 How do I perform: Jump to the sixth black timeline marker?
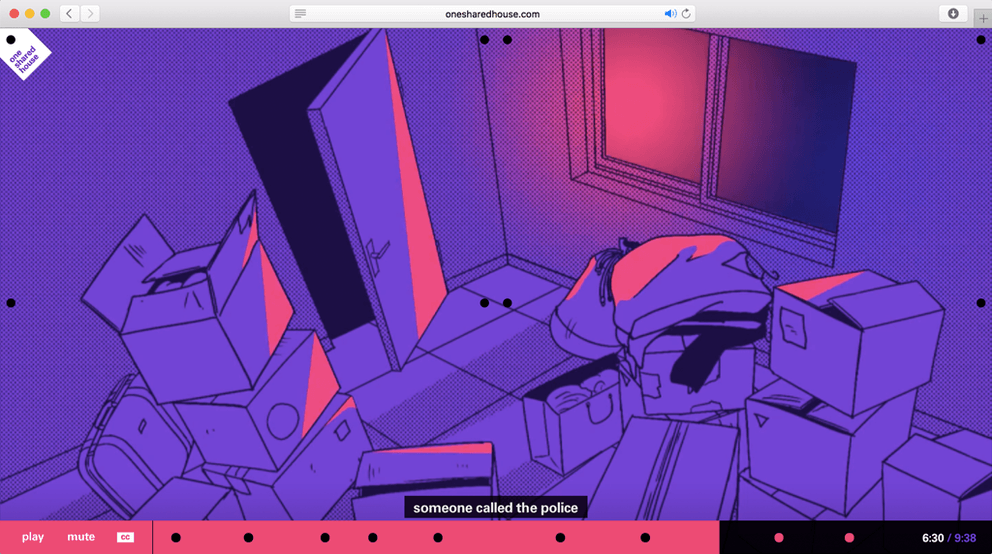point(560,538)
